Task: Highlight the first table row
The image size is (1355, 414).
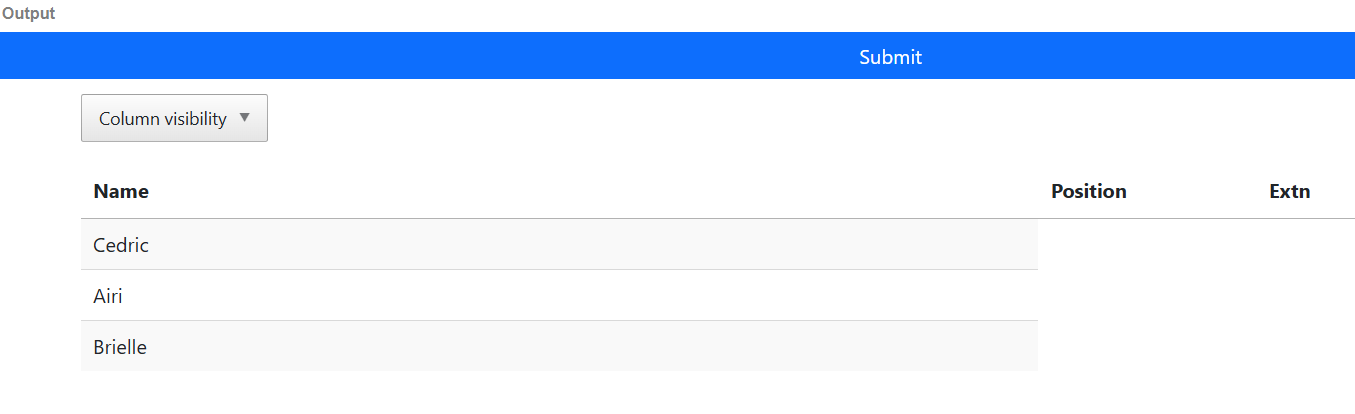Action: [x=559, y=245]
